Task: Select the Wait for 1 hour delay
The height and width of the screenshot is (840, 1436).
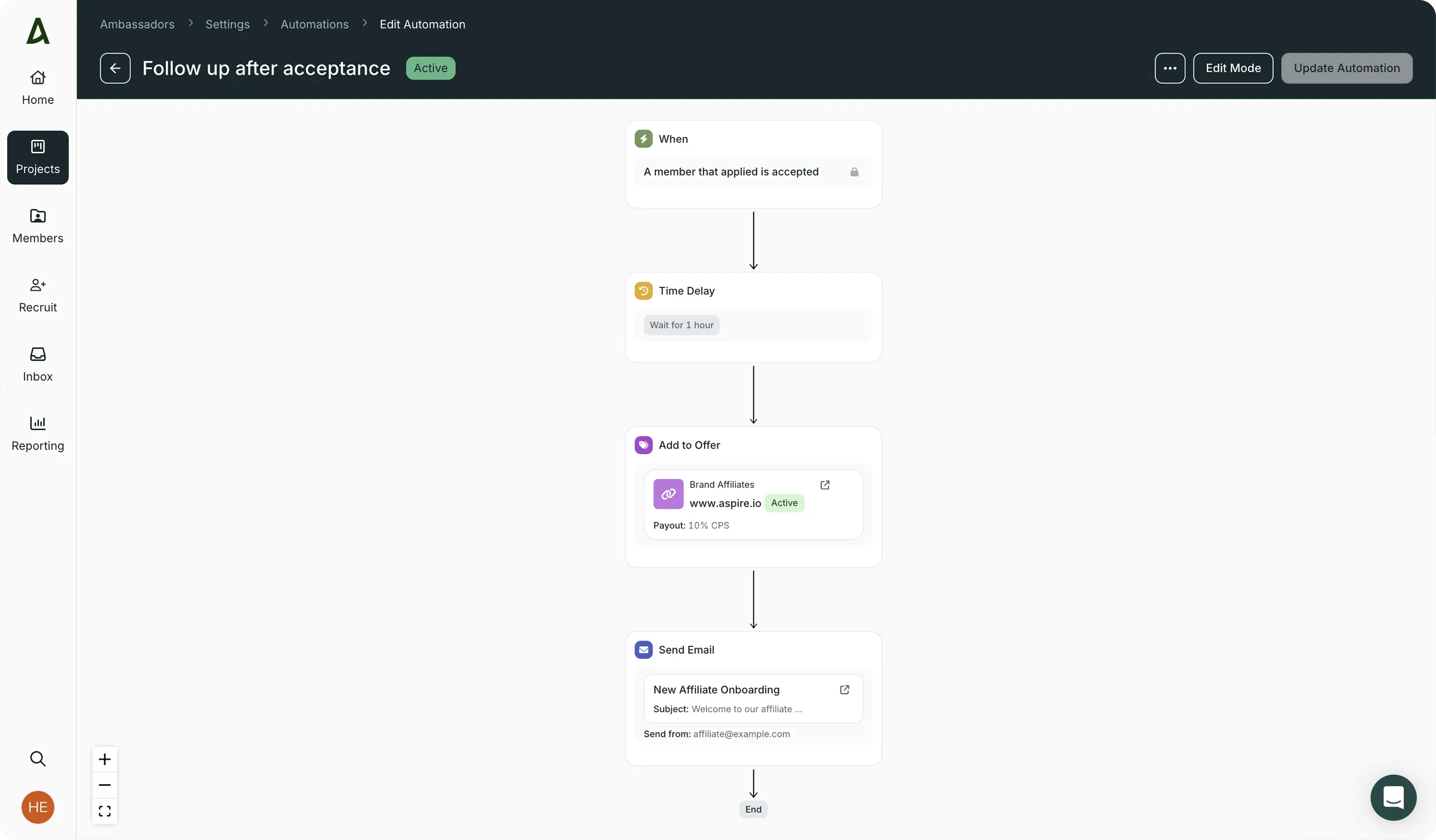Action: point(681,325)
